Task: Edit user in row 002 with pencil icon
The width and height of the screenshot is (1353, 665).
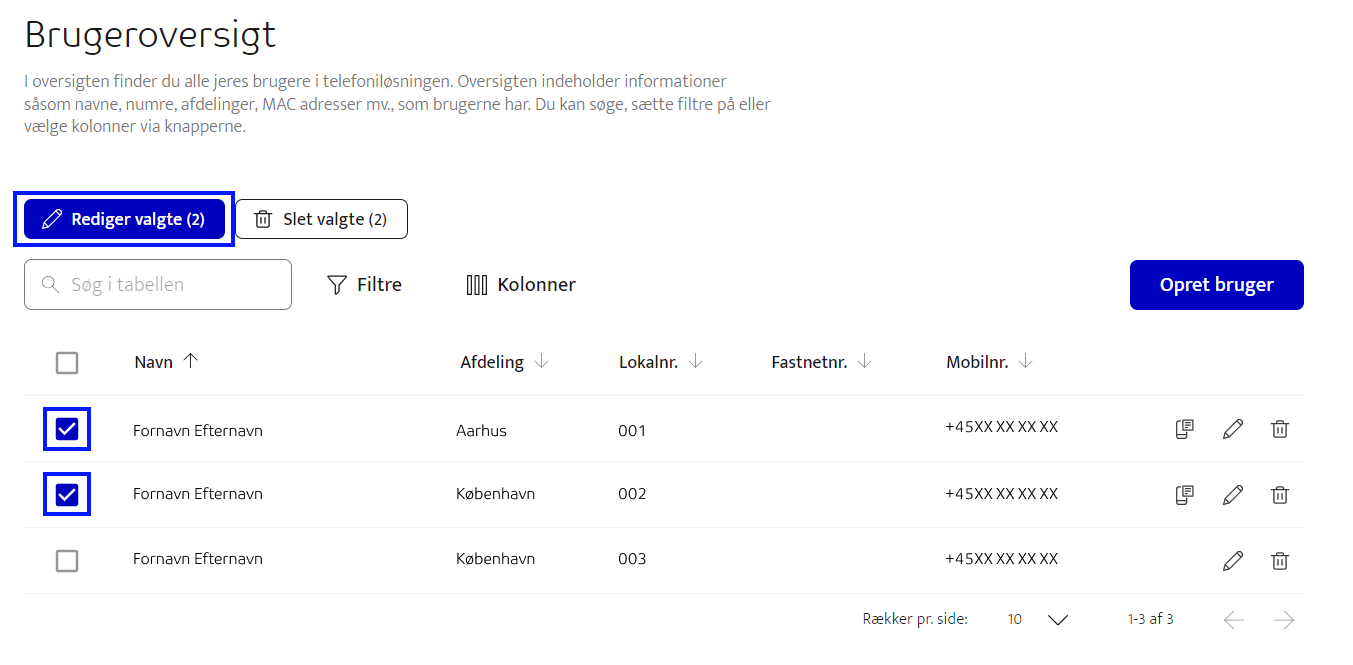Action: (x=1233, y=494)
